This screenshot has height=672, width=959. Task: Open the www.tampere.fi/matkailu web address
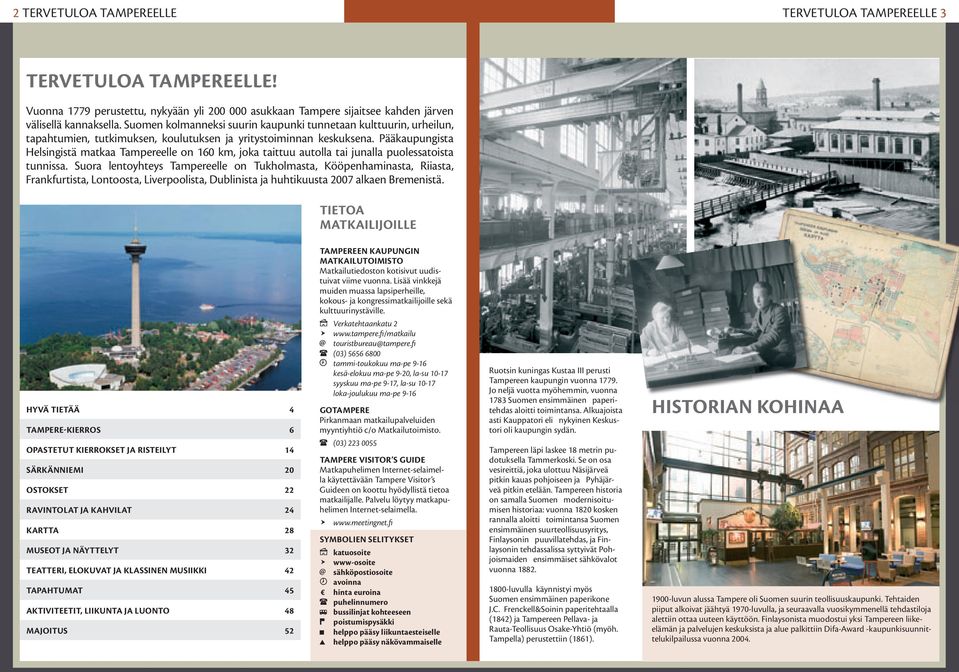click(374, 334)
